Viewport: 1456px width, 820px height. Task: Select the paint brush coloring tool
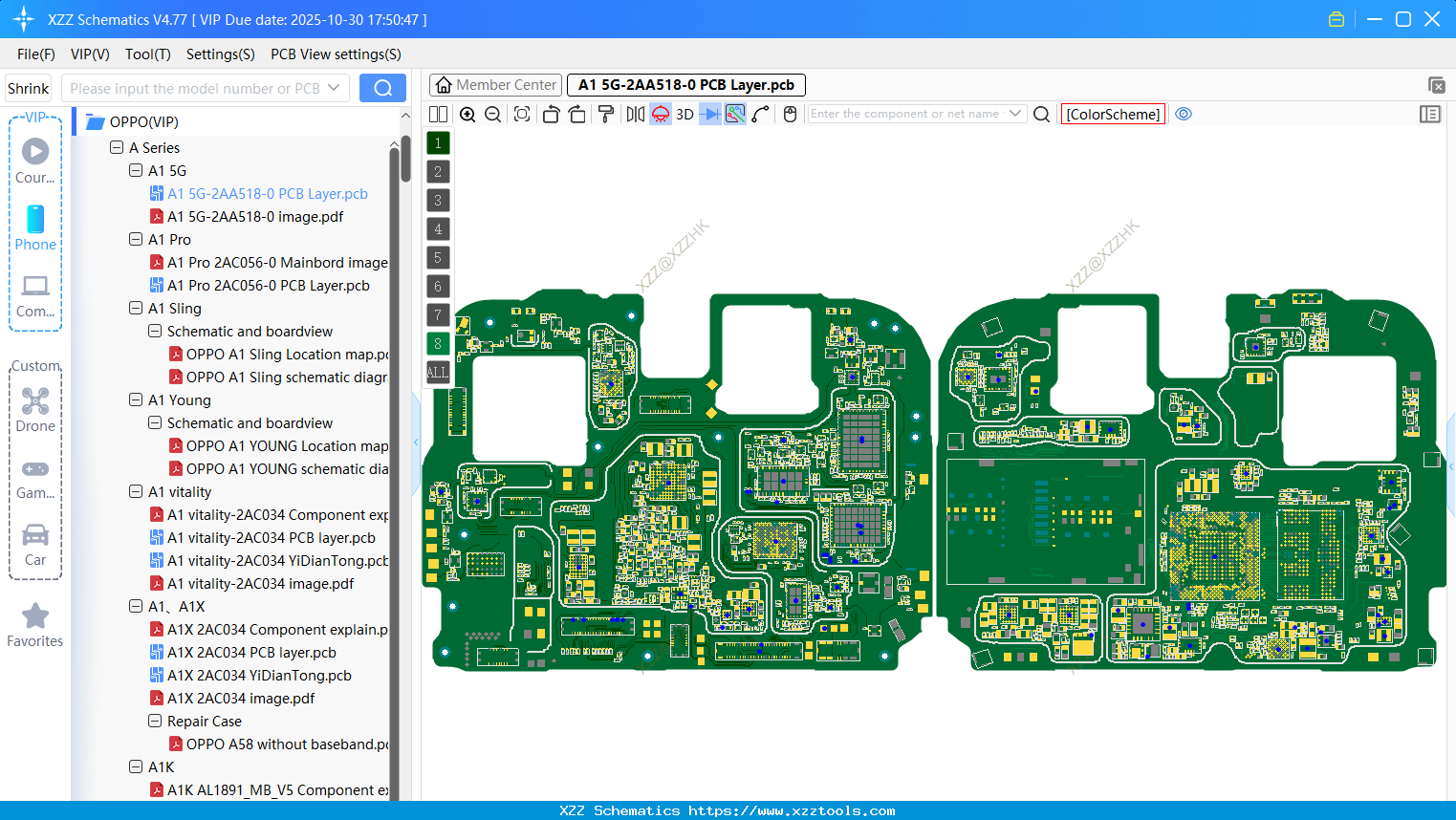coord(604,114)
